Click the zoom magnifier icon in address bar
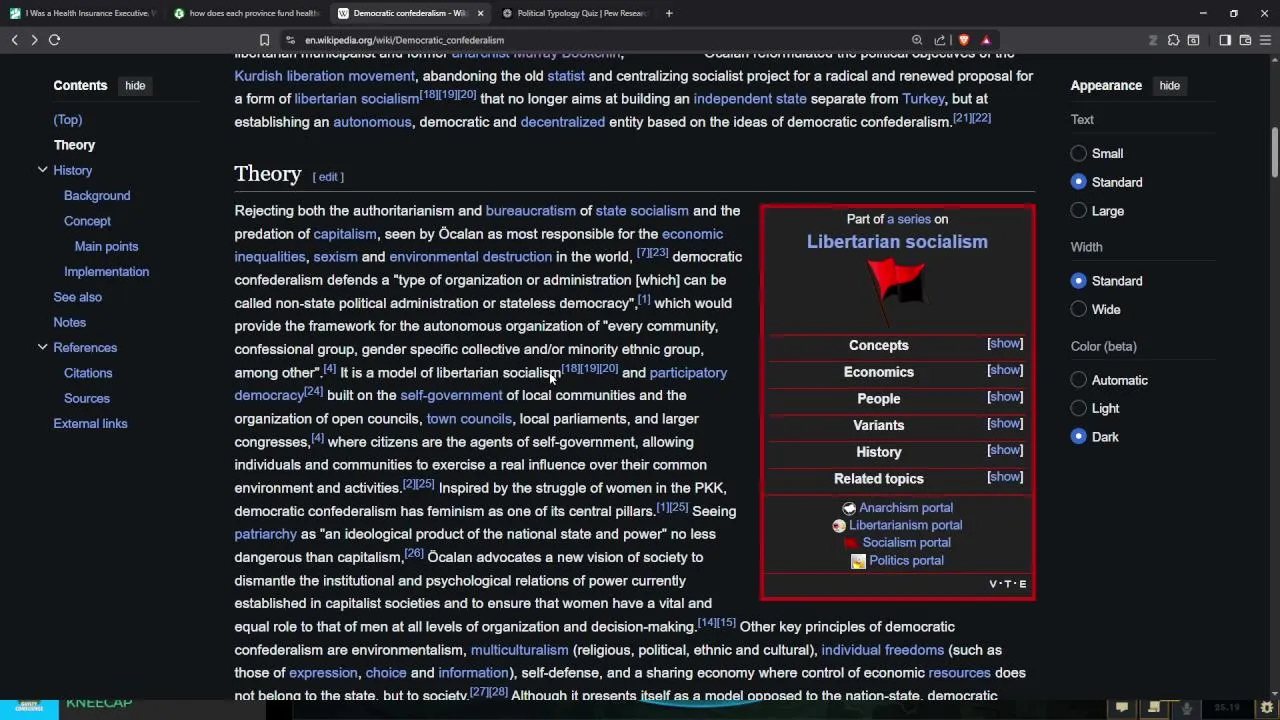The width and height of the screenshot is (1280, 720). (917, 40)
